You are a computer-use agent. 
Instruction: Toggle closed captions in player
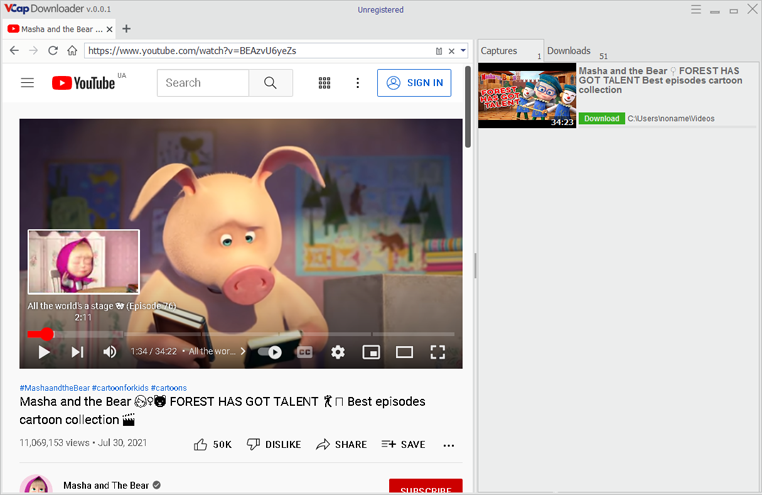(304, 352)
